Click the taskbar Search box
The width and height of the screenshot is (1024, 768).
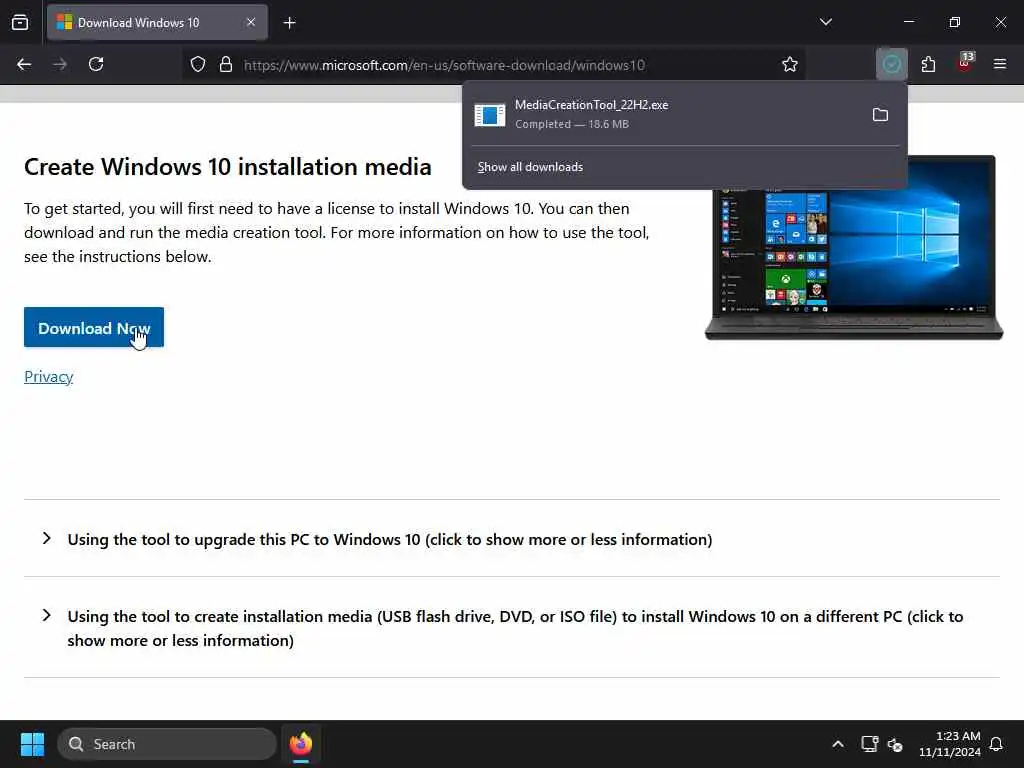(167, 744)
